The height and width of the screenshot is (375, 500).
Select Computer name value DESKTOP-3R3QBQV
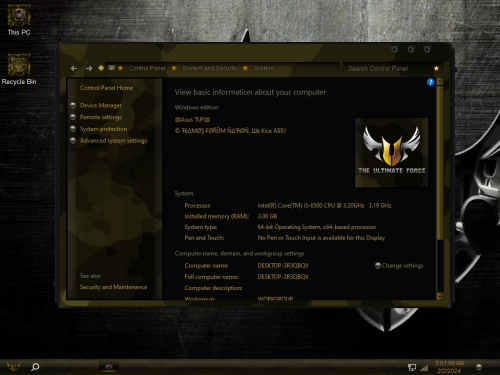[283, 266]
